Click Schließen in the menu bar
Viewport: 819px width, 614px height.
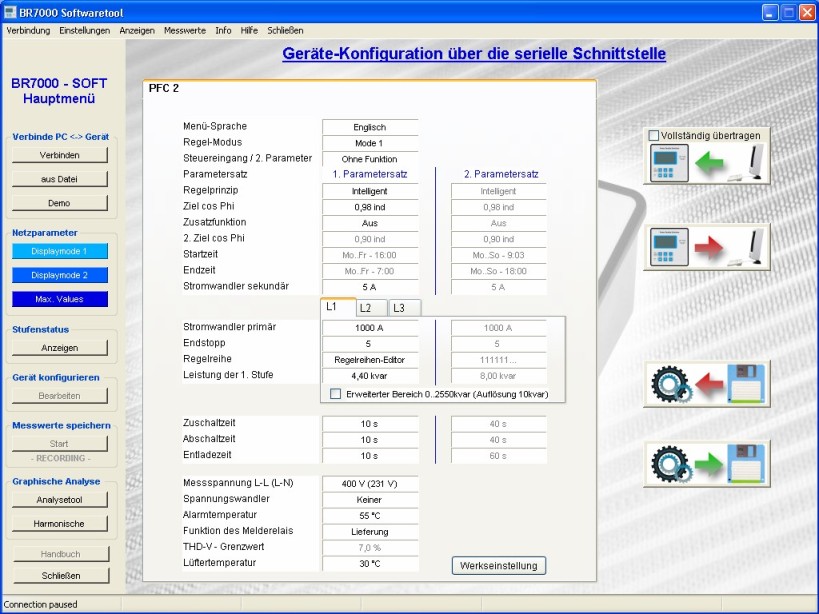click(285, 30)
